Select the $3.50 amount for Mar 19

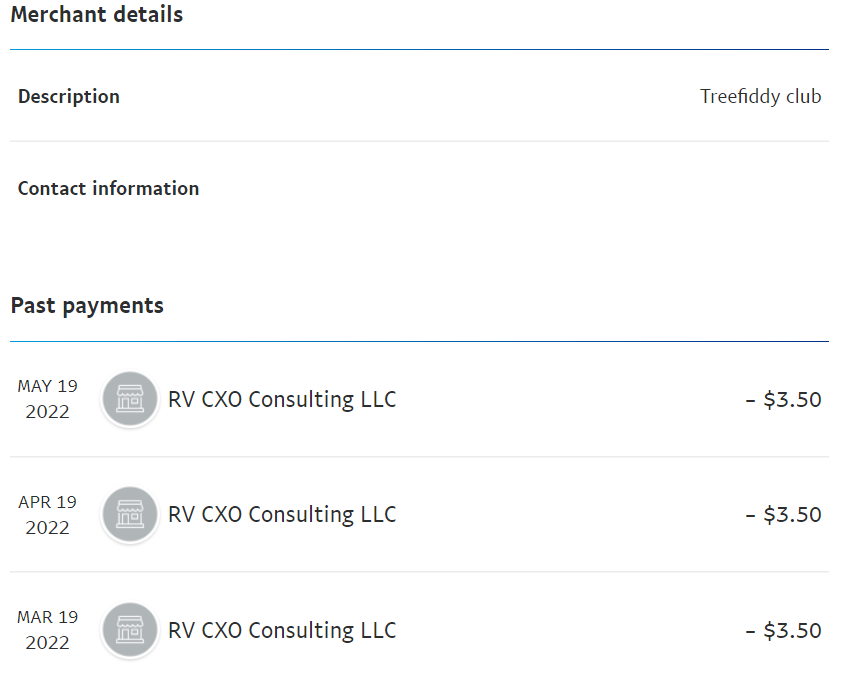tap(784, 631)
